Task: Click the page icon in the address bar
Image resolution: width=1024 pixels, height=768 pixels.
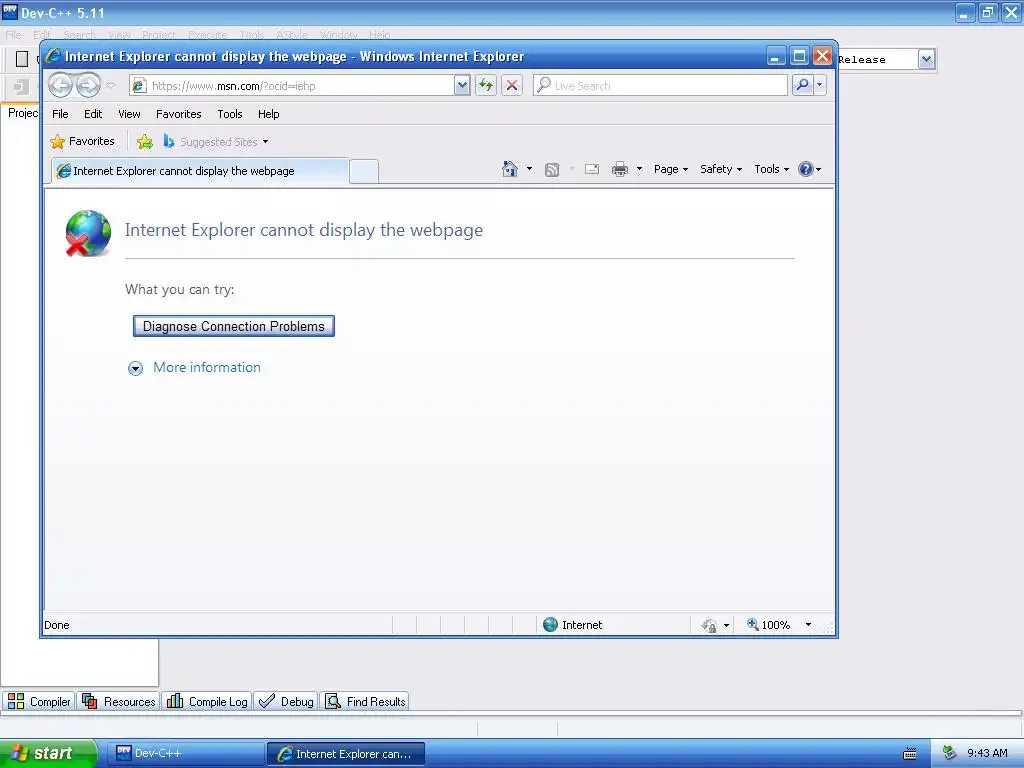Action: 138,86
